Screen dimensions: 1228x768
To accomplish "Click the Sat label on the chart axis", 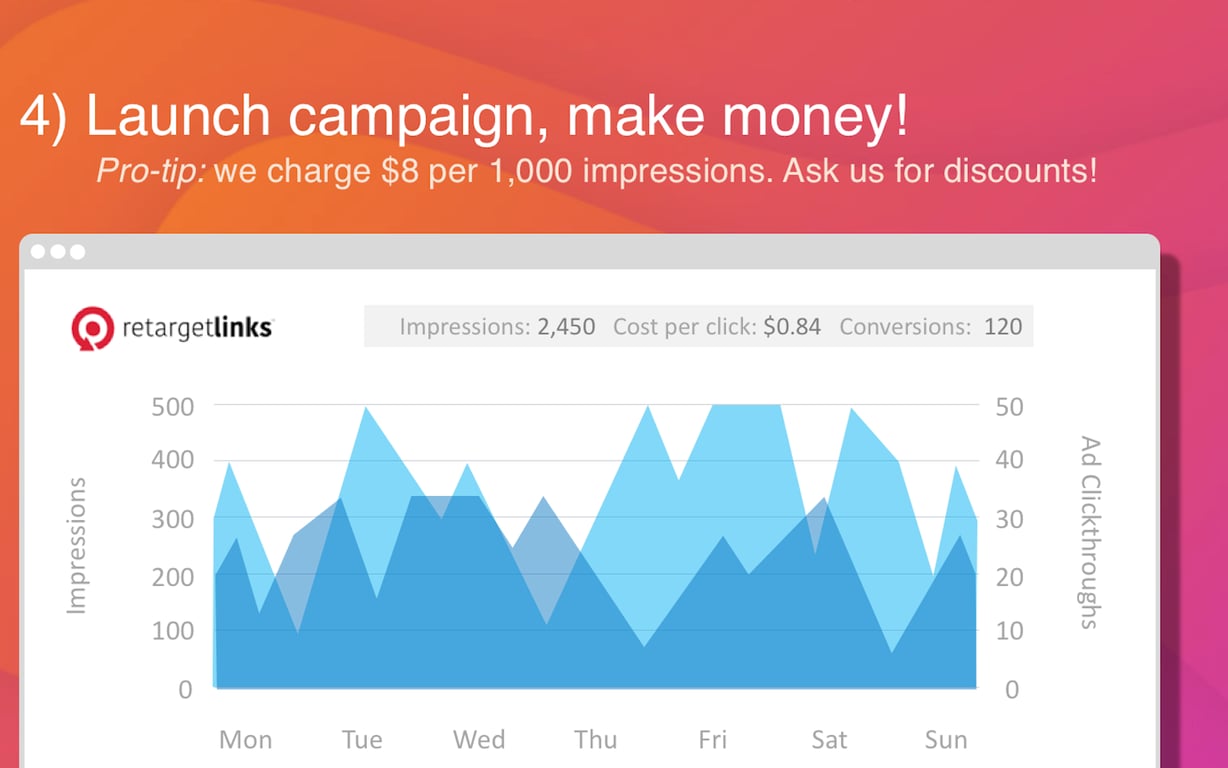I will [829, 739].
